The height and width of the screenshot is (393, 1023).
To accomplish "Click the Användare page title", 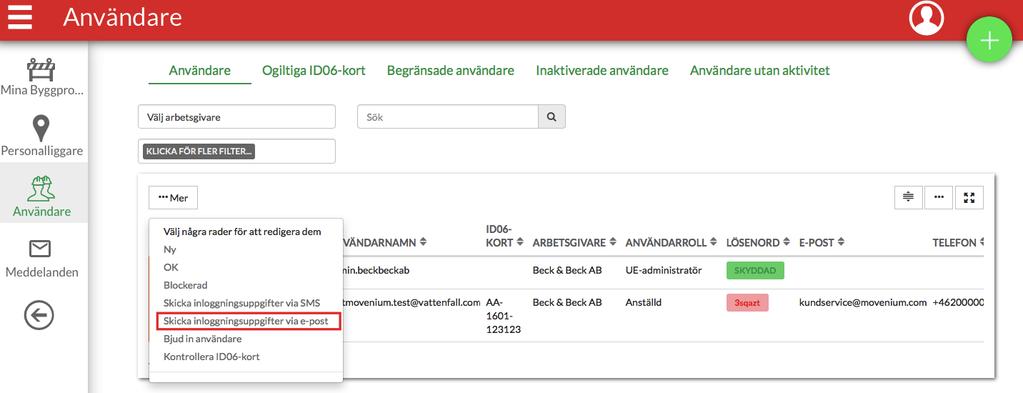I will 123,18.
